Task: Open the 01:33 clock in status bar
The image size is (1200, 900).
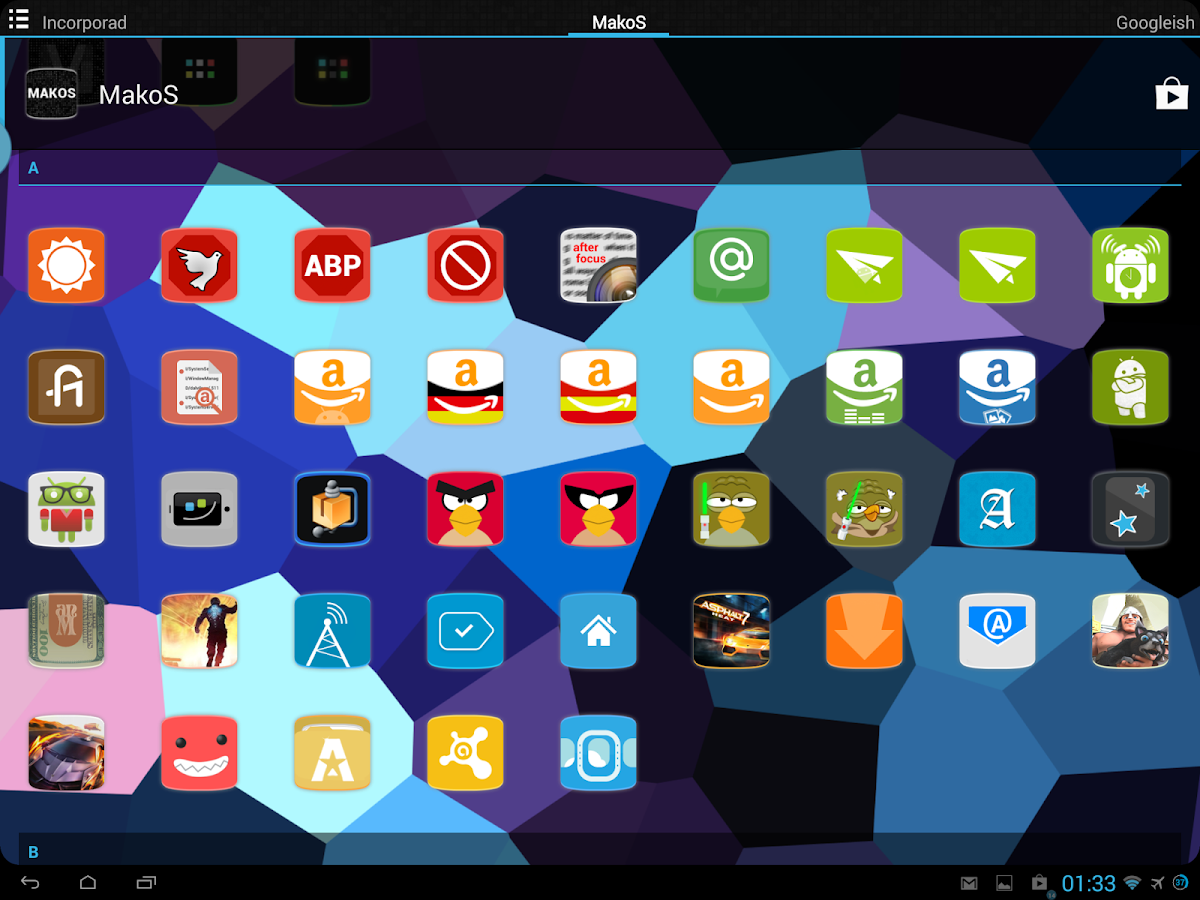Action: 1088,884
